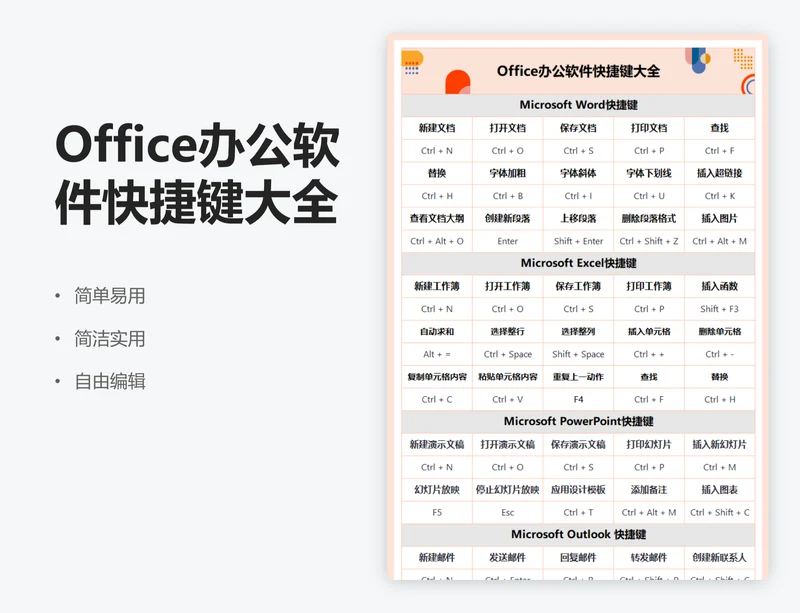The image size is (800, 613).
Task: Click the 复制单元格内容 cell
Action: [x=437, y=377]
